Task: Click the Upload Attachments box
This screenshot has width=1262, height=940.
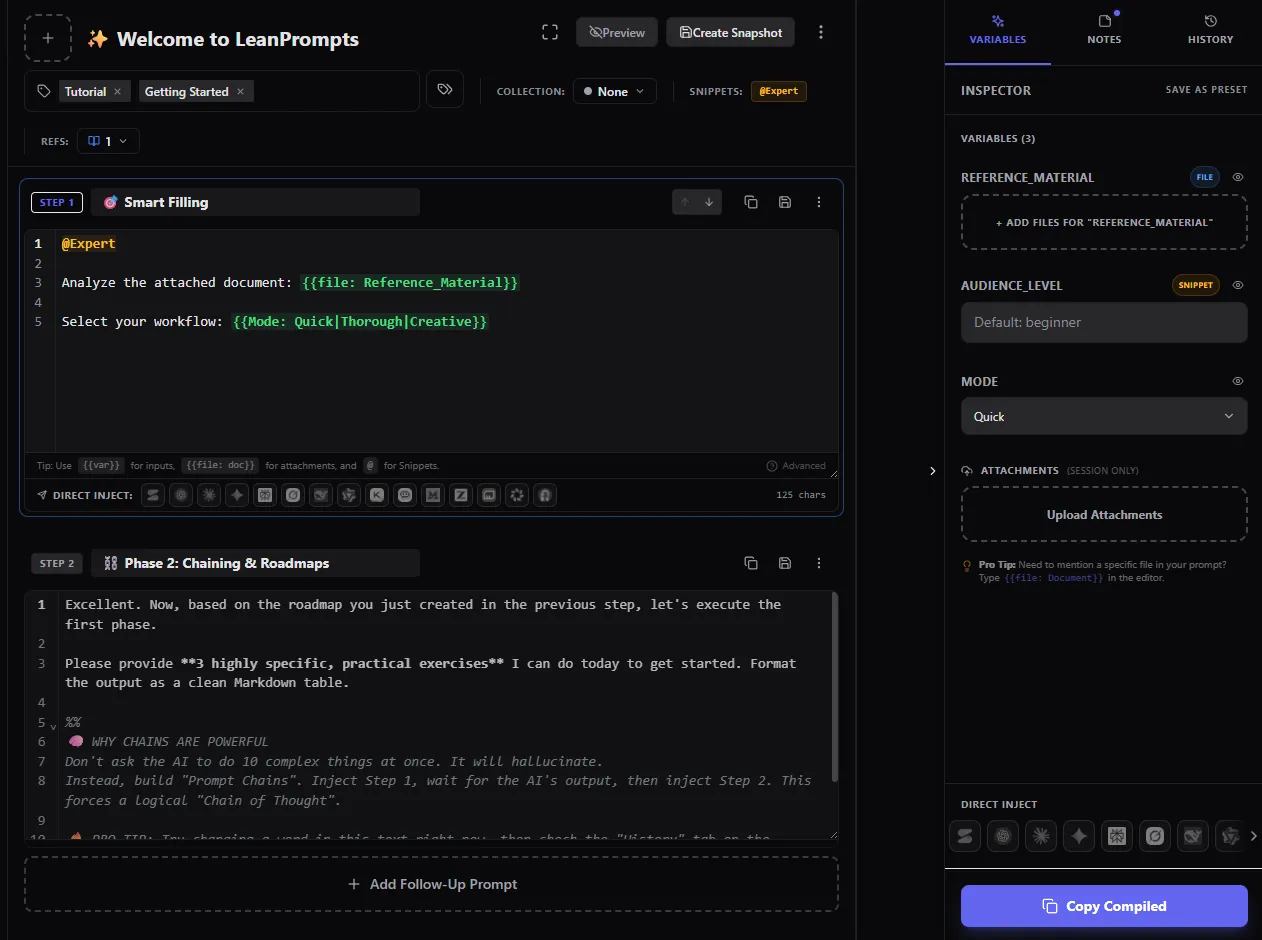Action: coord(1104,514)
